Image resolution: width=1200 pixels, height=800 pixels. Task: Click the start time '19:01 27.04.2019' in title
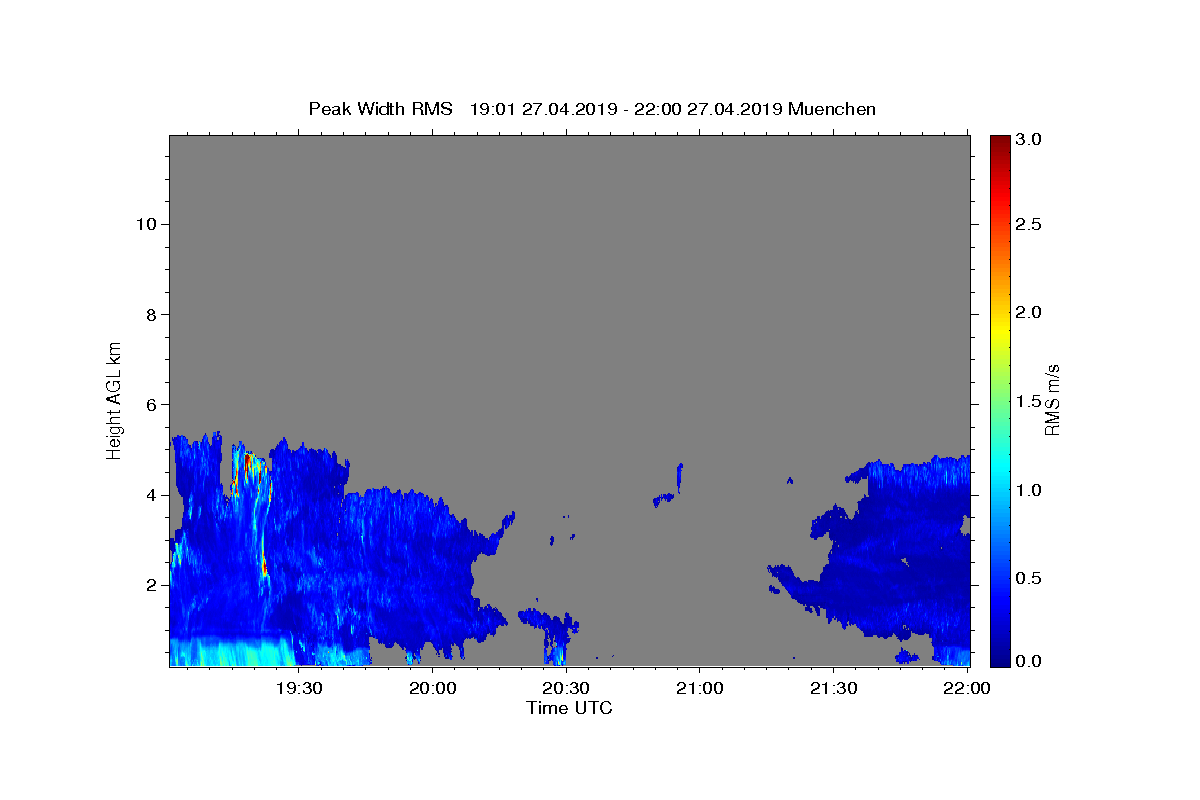[x=540, y=109]
